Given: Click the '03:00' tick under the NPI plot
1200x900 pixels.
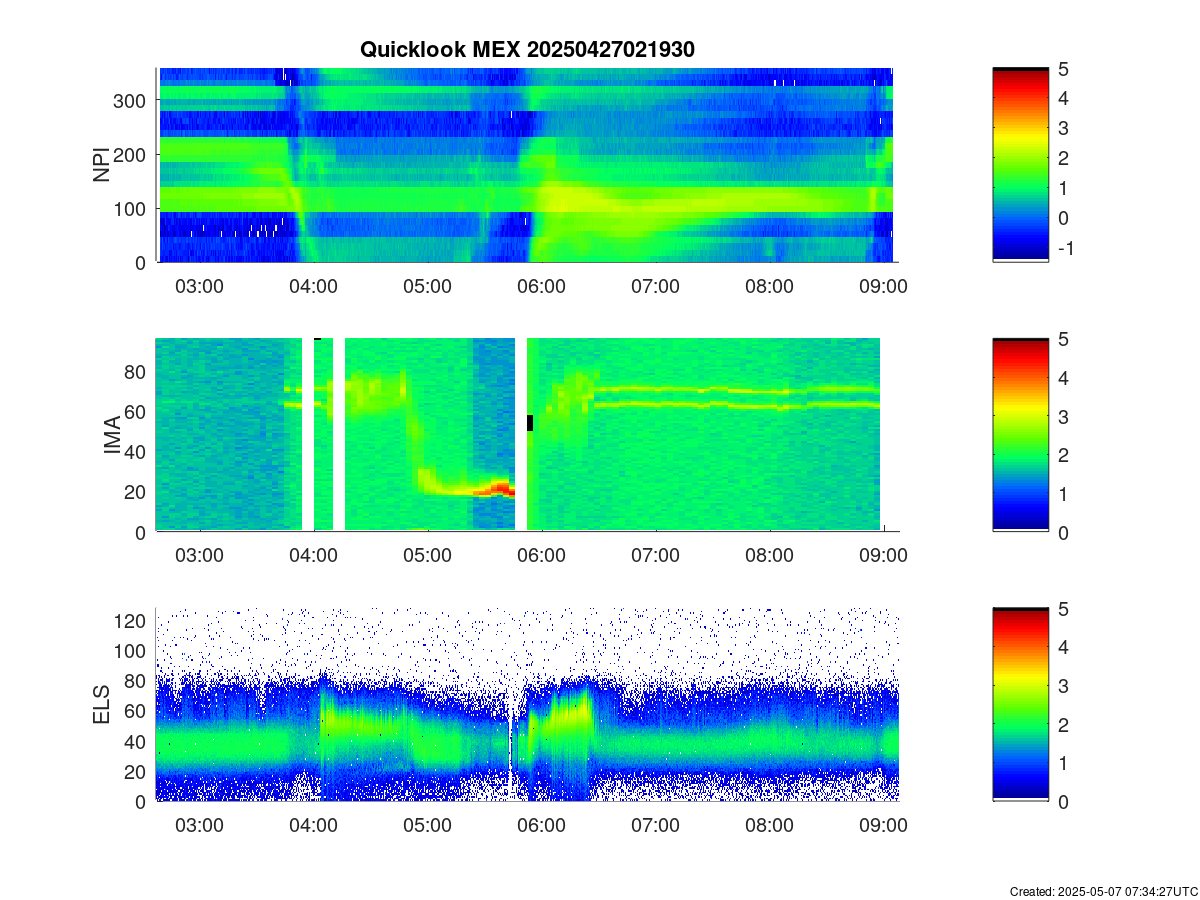Looking at the screenshot, I should coord(199,286).
